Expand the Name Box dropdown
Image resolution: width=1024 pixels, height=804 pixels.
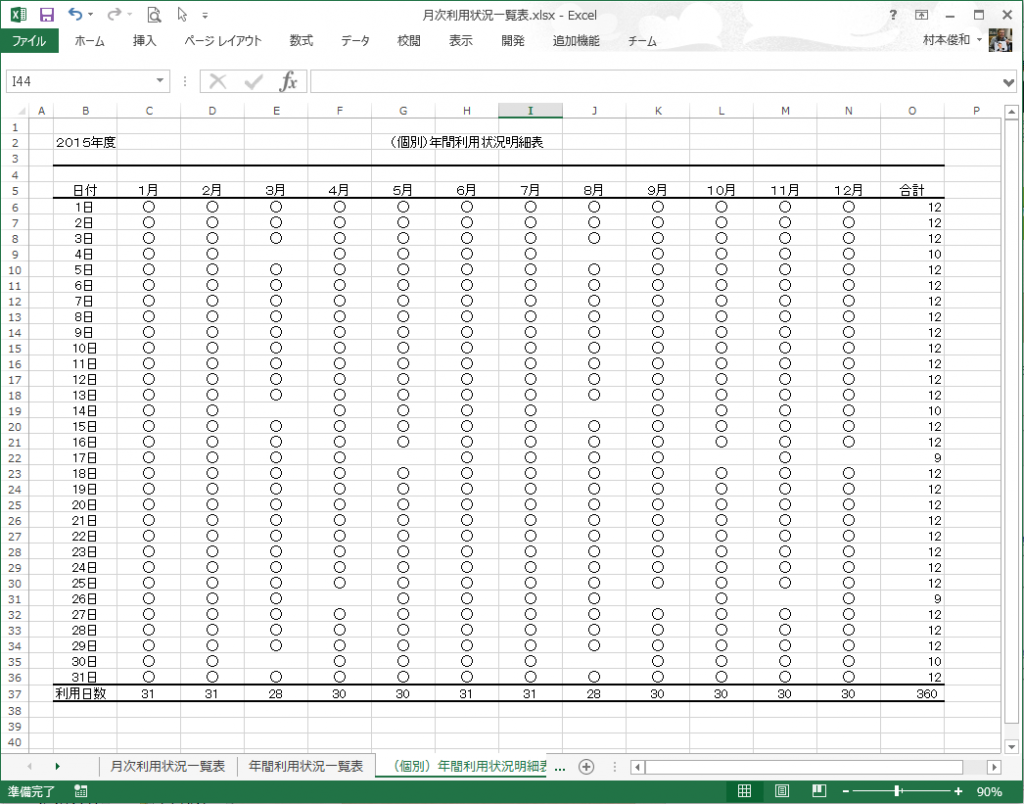(161, 81)
